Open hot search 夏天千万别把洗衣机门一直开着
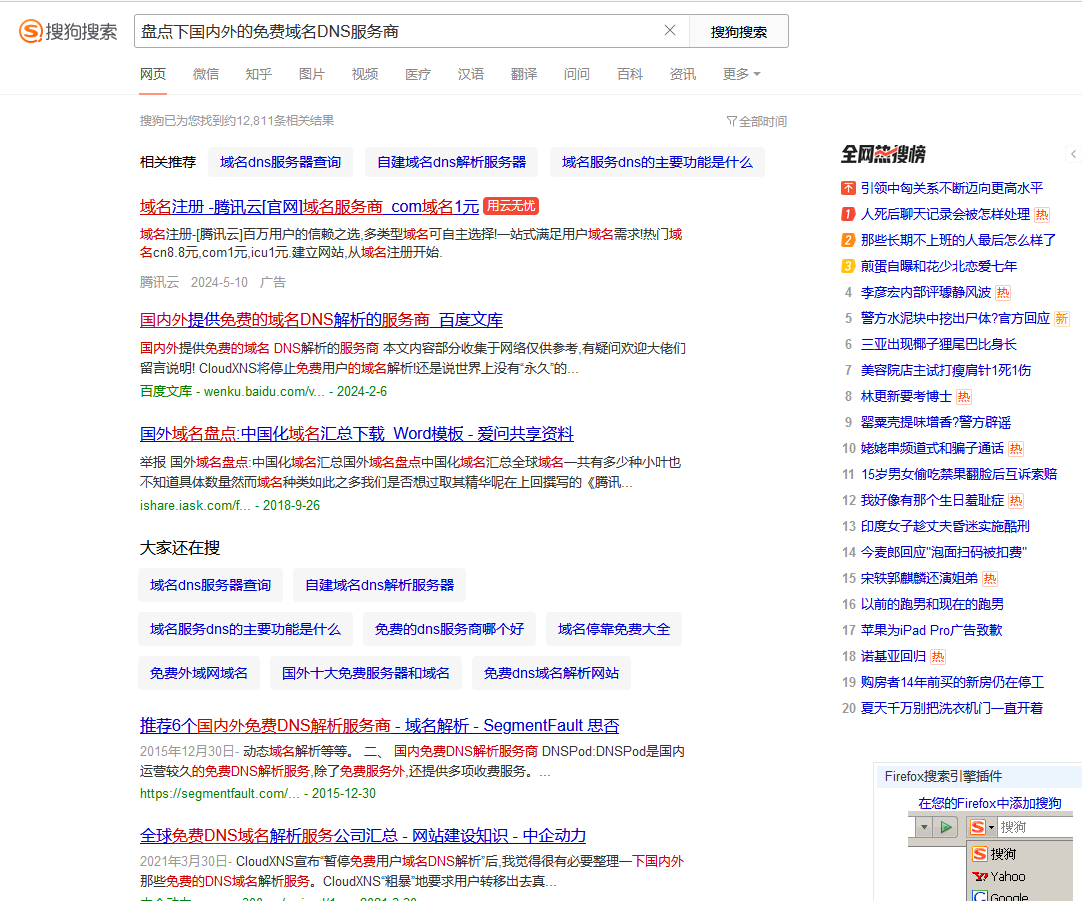 point(952,709)
